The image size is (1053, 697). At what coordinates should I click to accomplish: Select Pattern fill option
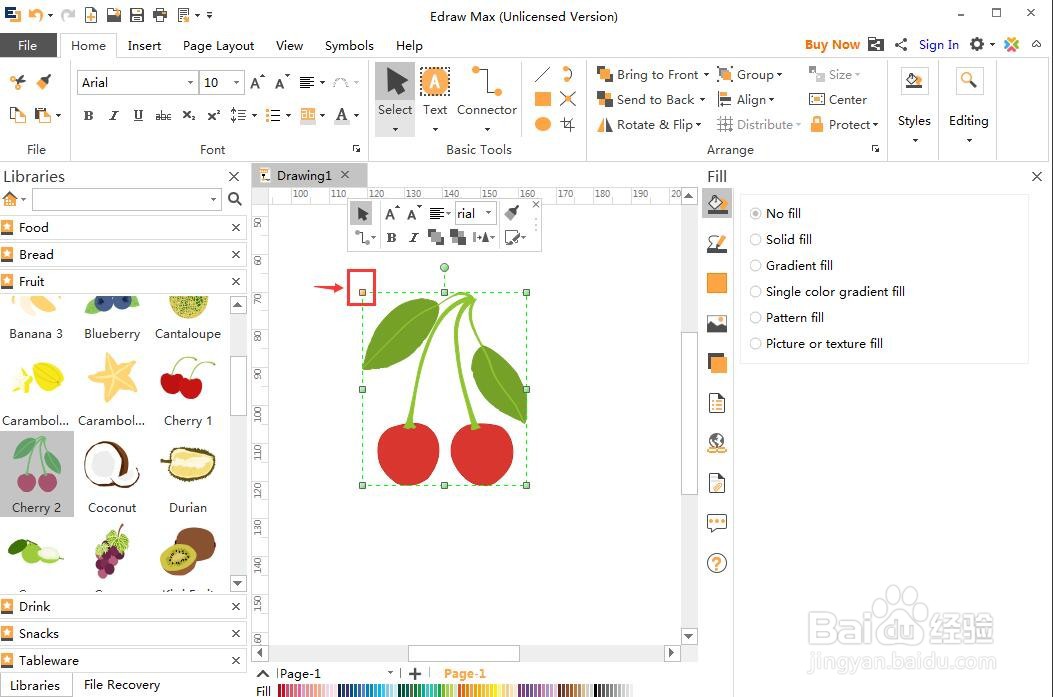(x=786, y=318)
